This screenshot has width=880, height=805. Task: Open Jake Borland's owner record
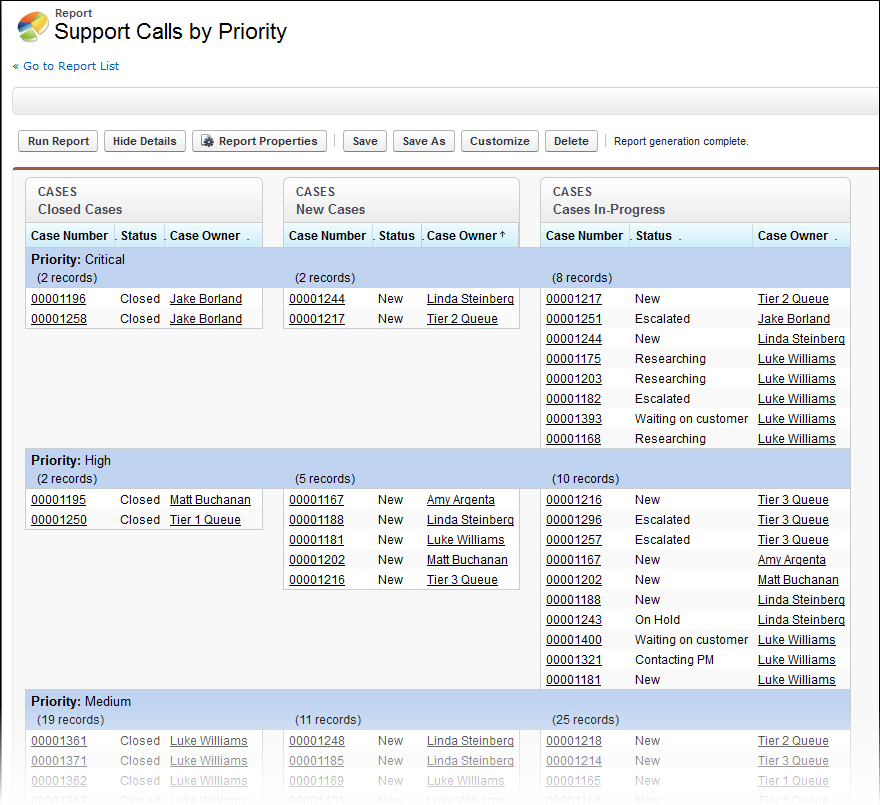tap(206, 298)
